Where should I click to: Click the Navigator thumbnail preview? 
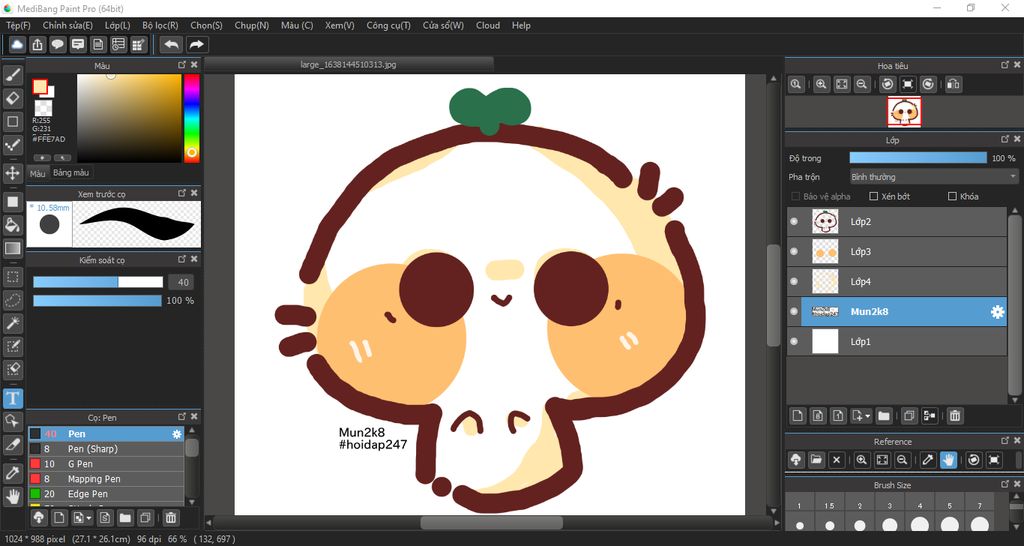(x=904, y=112)
